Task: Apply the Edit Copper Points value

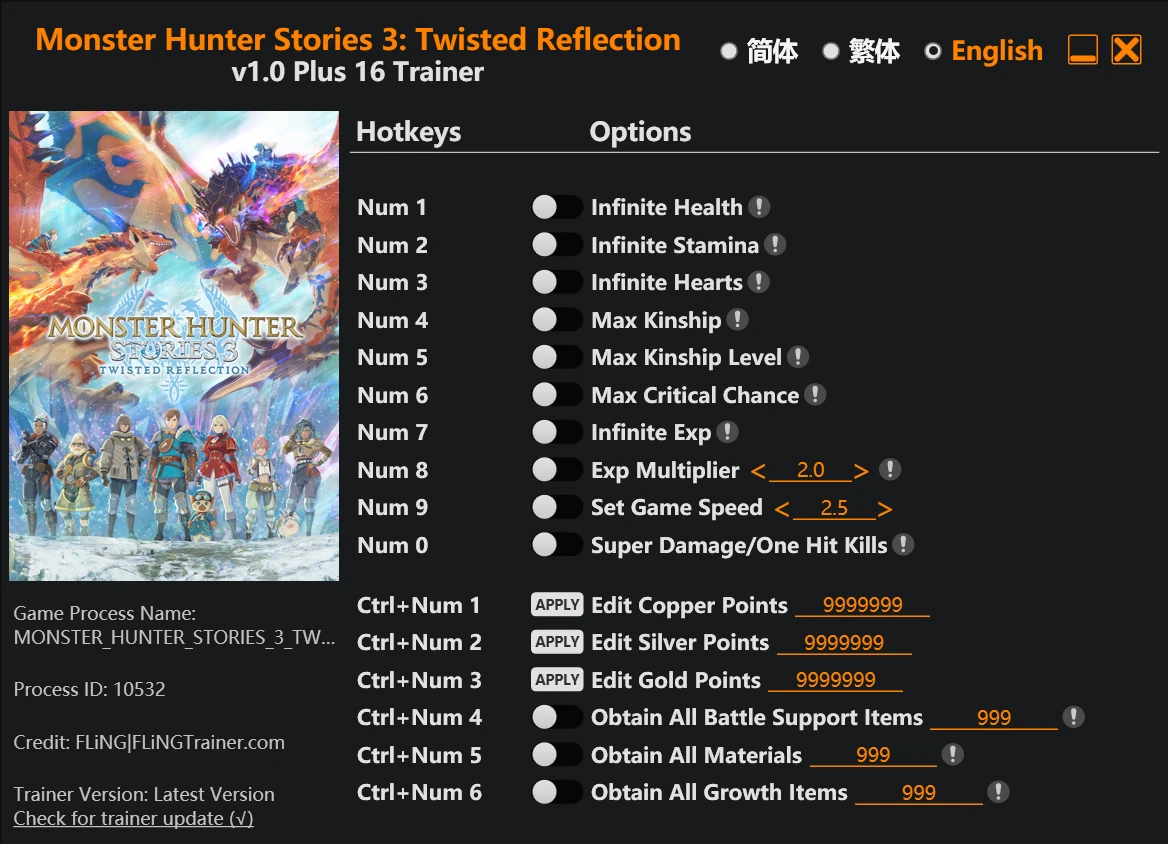Action: 556,604
